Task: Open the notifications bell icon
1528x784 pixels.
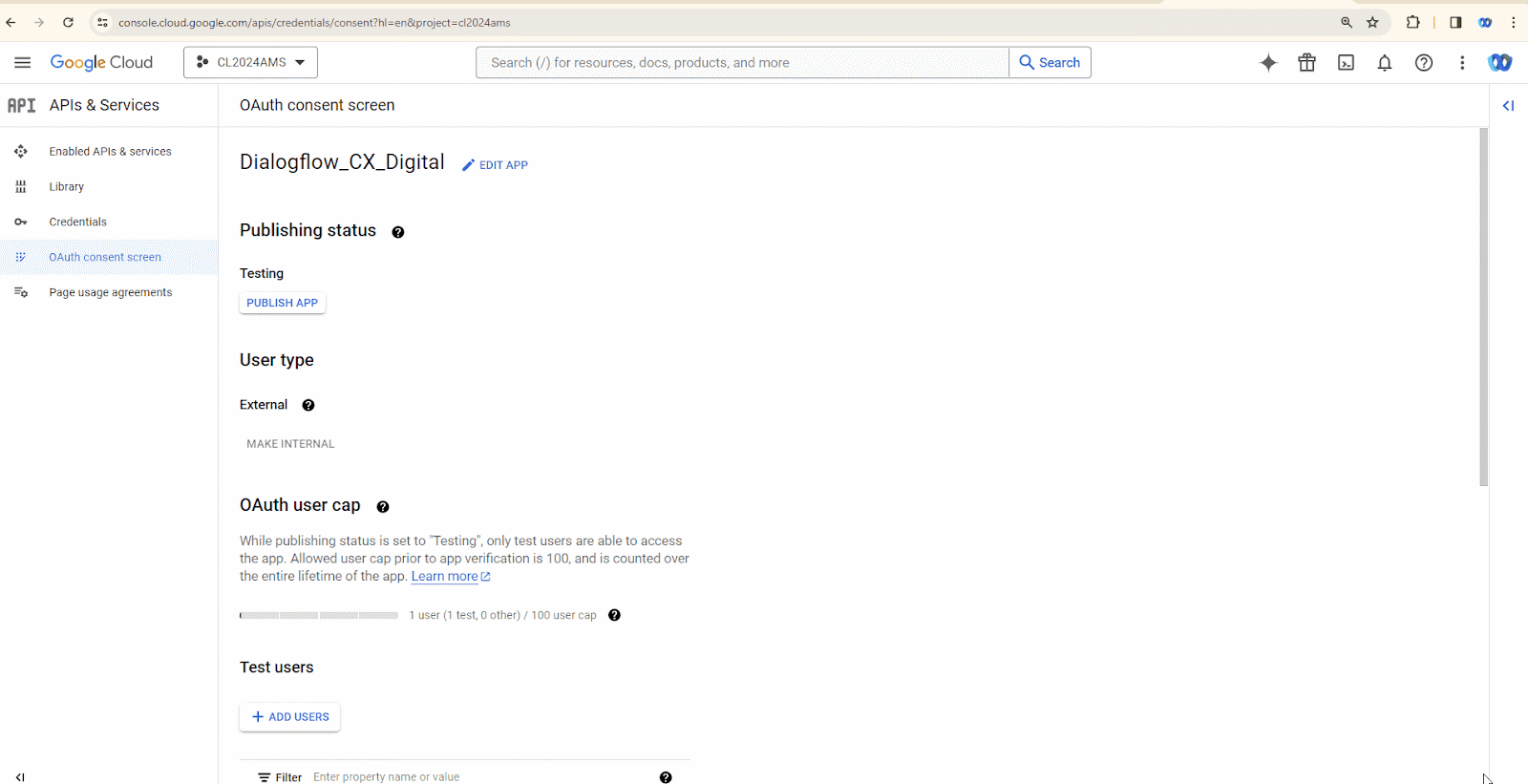Action: pyautogui.click(x=1385, y=62)
